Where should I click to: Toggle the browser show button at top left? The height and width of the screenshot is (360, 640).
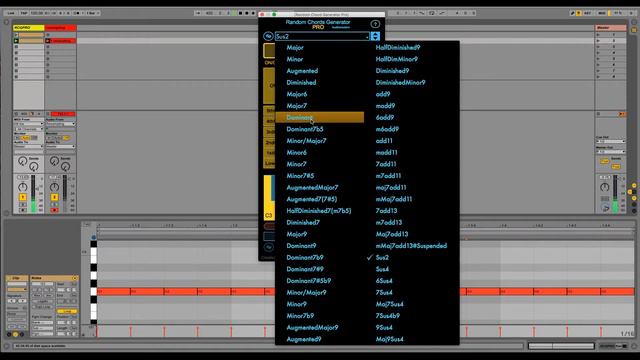click(7, 22)
